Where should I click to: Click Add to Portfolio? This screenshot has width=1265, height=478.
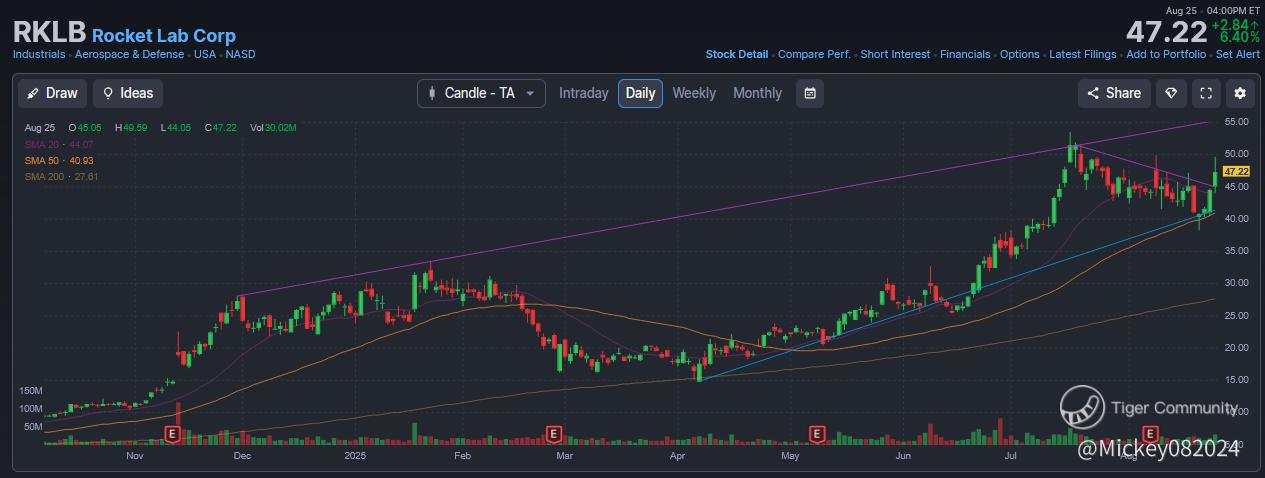pyautogui.click(x=1166, y=54)
